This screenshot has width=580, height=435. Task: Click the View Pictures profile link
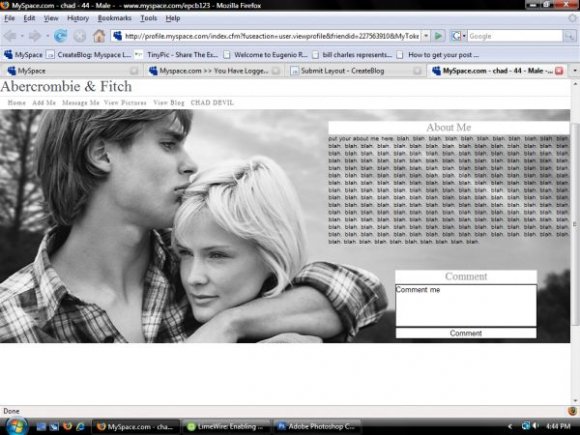pyautogui.click(x=125, y=103)
